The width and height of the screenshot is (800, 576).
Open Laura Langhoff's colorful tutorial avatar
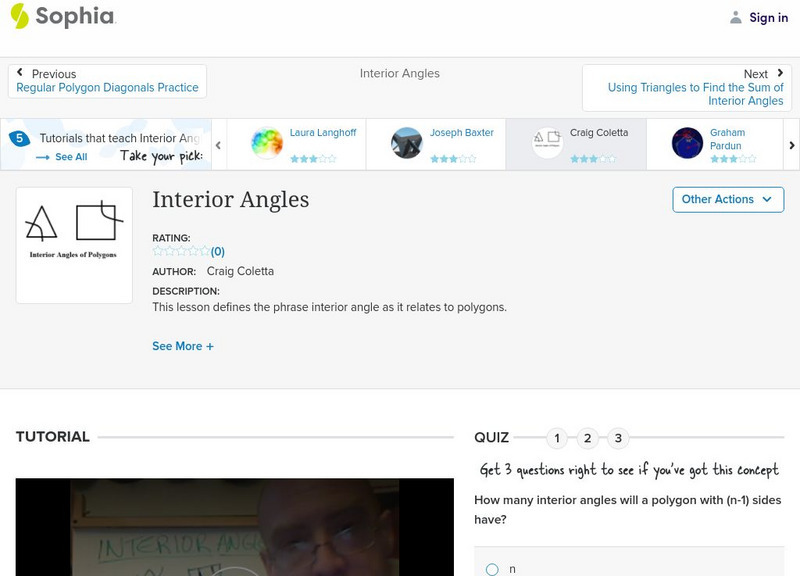point(266,141)
